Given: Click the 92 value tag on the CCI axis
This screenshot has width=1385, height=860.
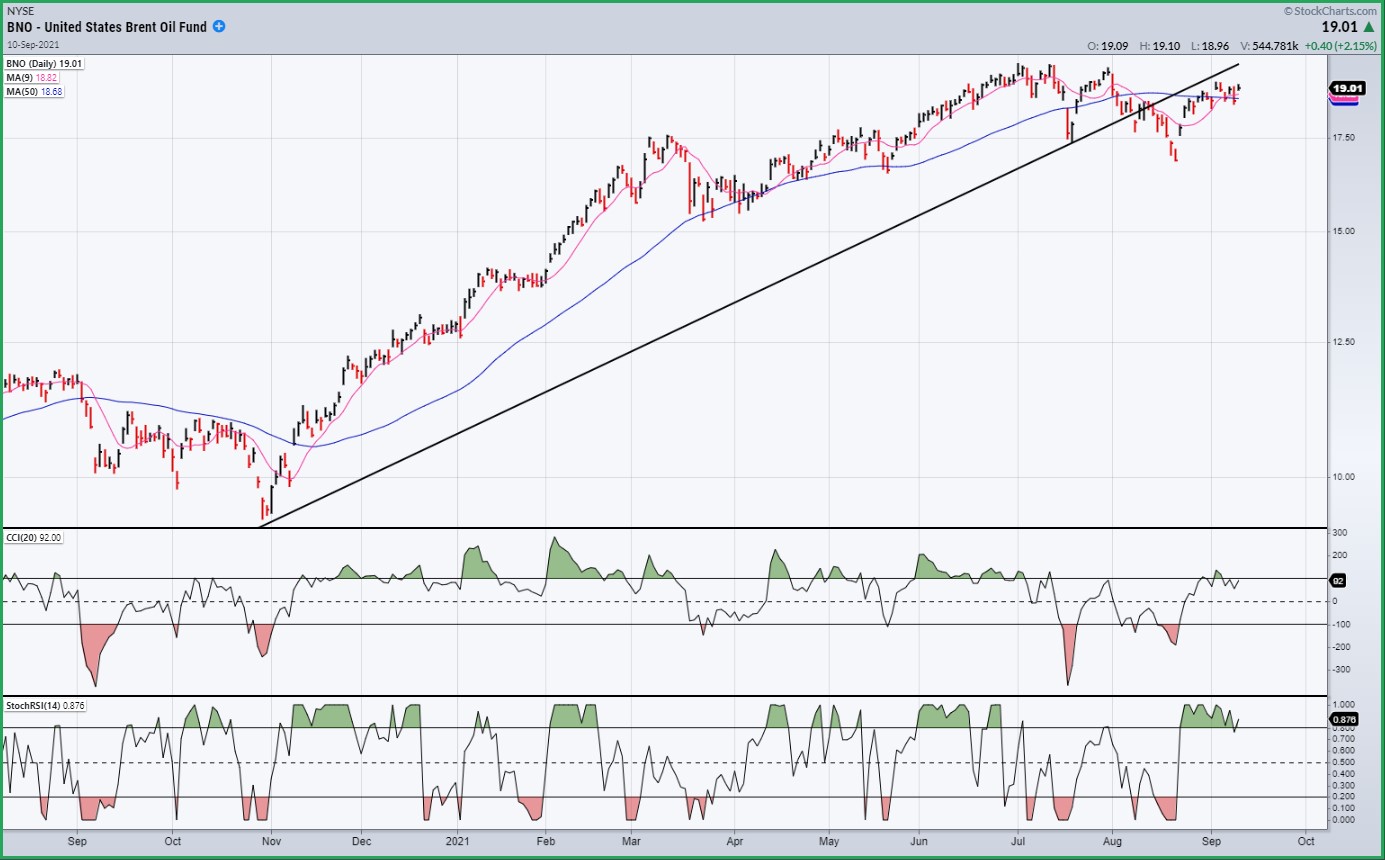Looking at the screenshot, I should click(x=1338, y=580).
